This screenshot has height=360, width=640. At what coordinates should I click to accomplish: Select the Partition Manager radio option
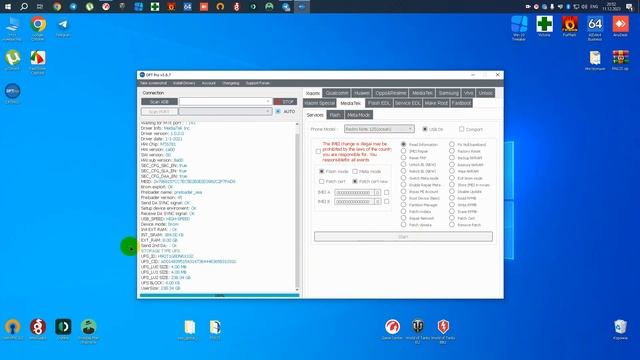403,204
